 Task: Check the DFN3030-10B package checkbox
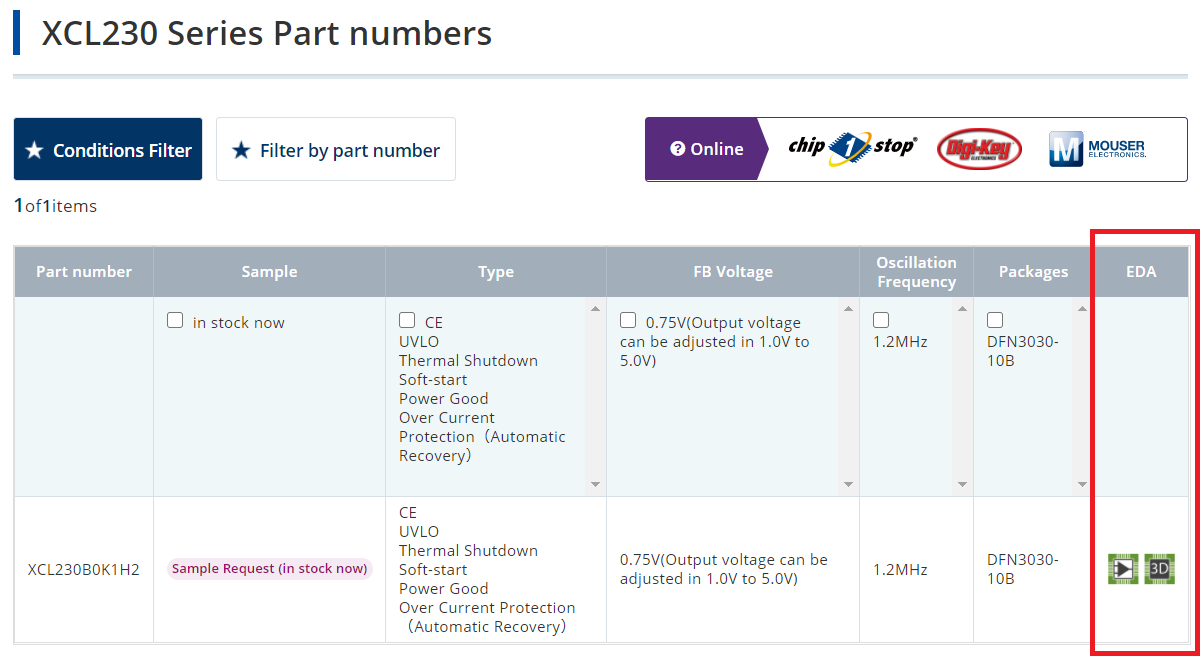tap(995, 321)
